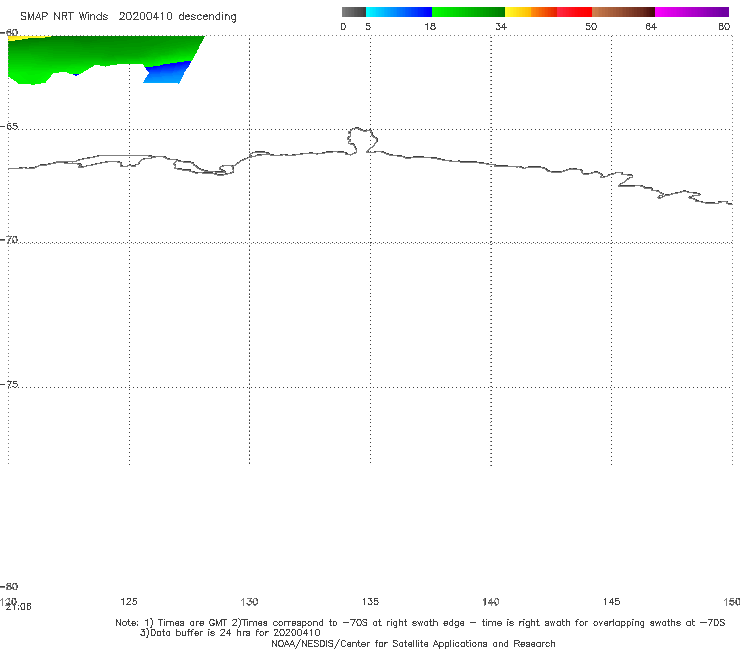Pick the gray 0–5 segment of the color bar

(x=354, y=12)
